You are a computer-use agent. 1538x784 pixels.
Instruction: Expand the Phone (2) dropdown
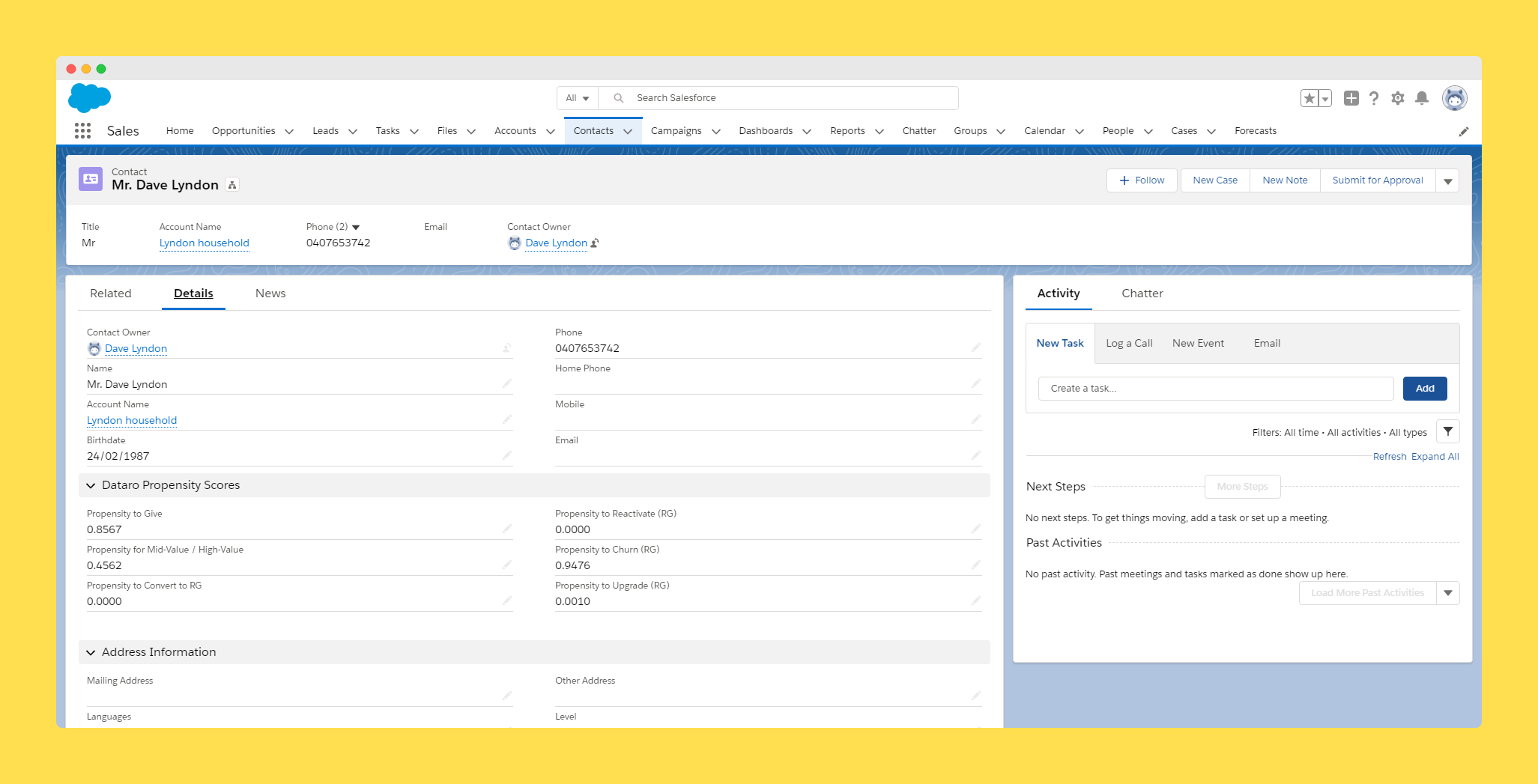356,227
